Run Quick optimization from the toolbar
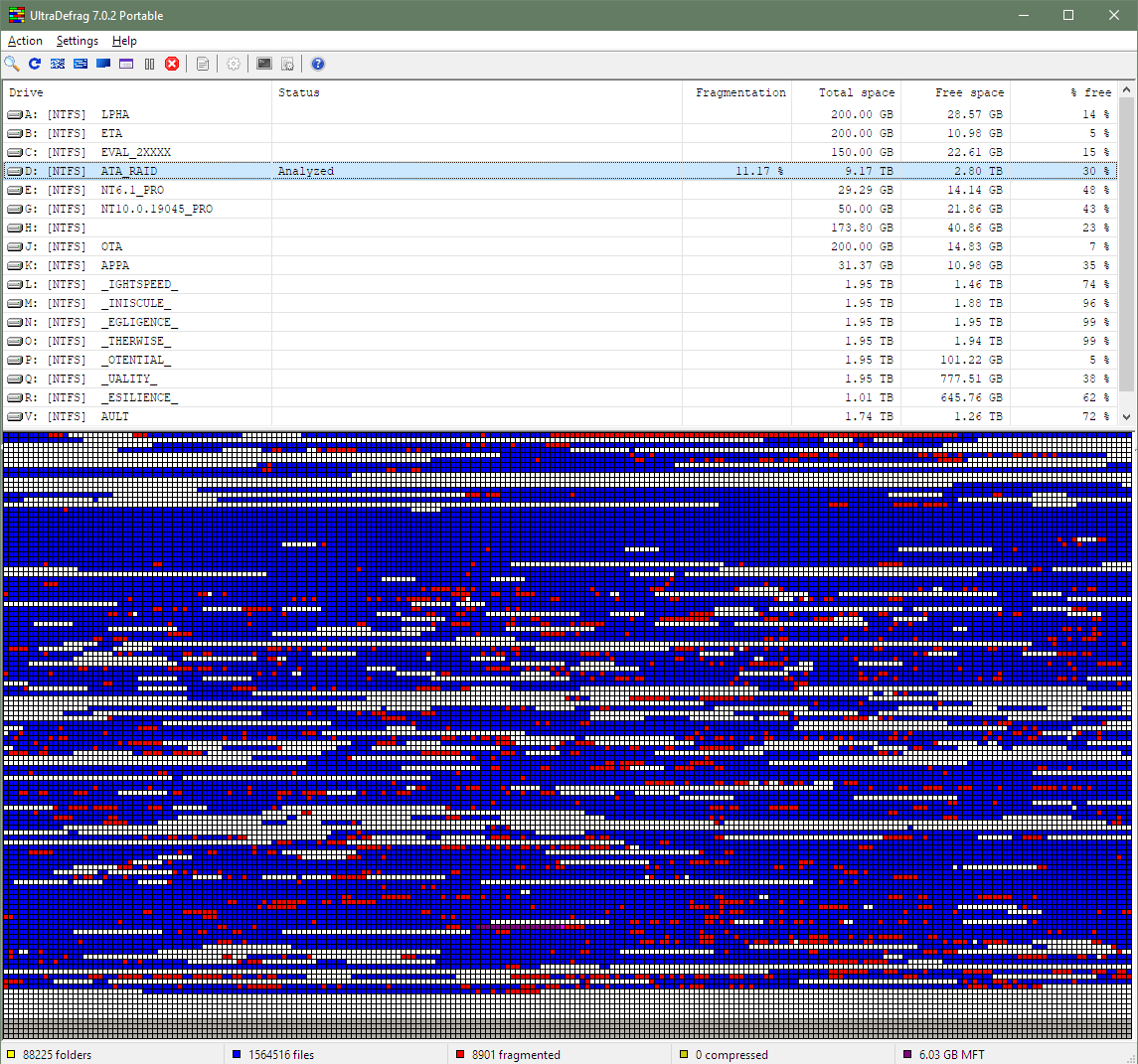The image size is (1138, 1064). (81, 64)
